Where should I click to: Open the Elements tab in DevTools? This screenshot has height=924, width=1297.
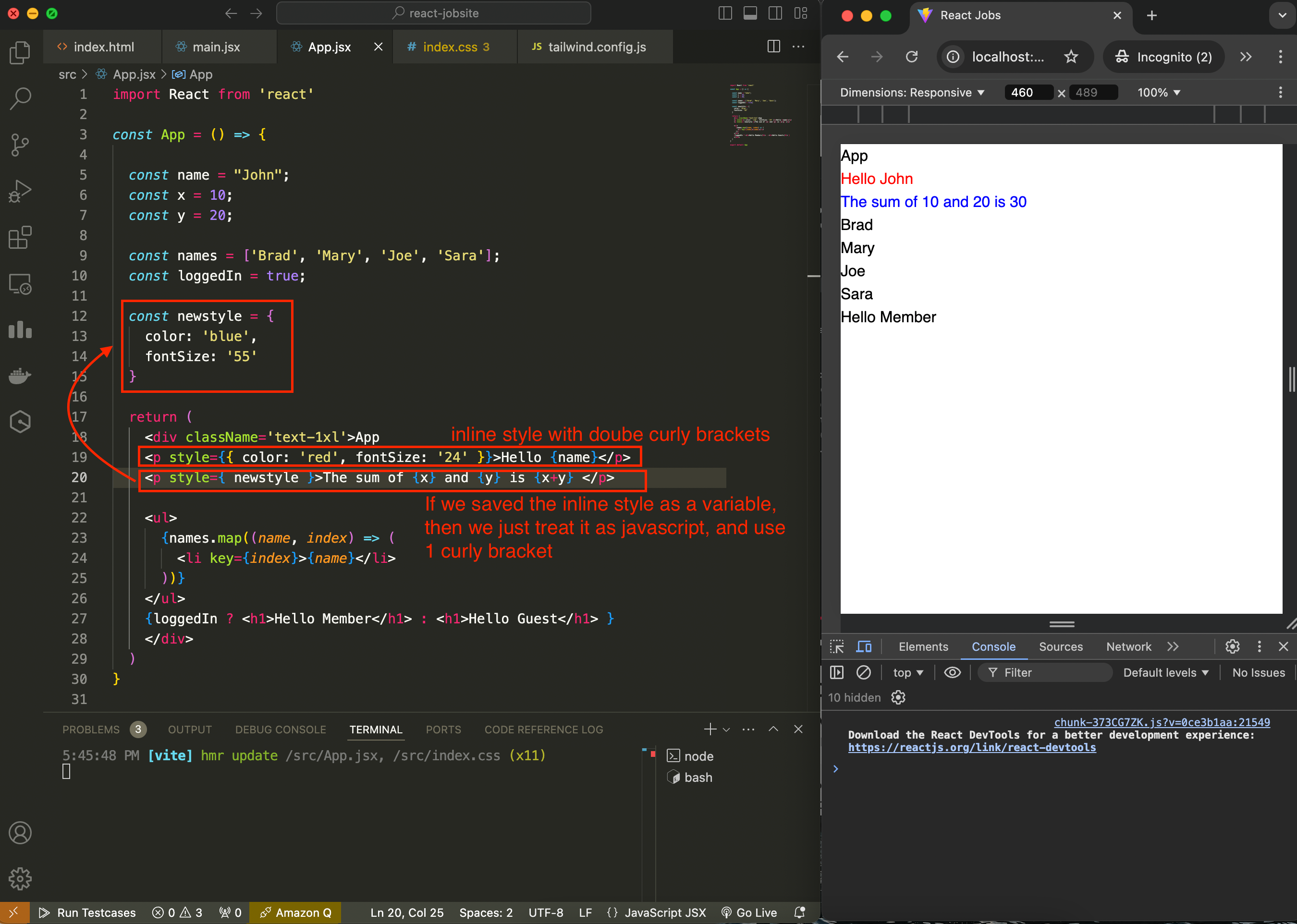point(923,647)
